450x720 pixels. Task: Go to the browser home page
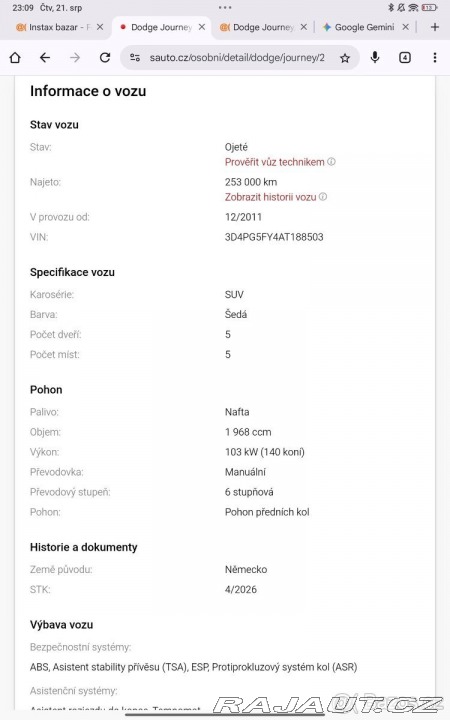(15, 57)
